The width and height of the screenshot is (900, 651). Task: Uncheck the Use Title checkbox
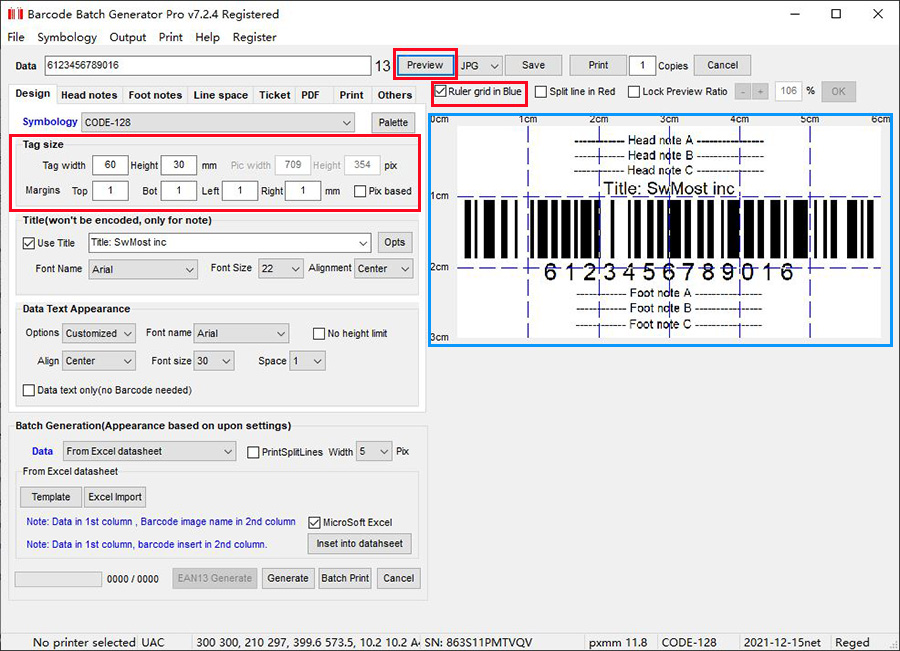(x=29, y=243)
